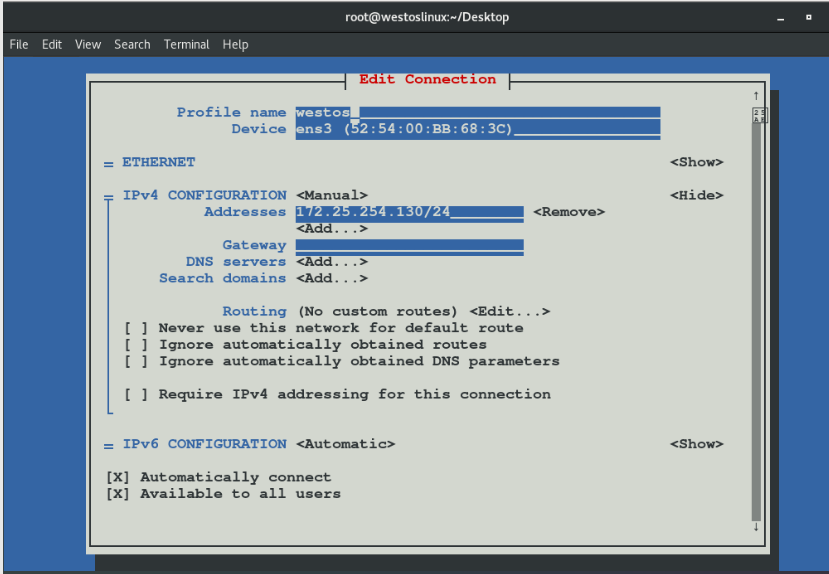
Task: Click the Profile name label
Action: point(231,113)
